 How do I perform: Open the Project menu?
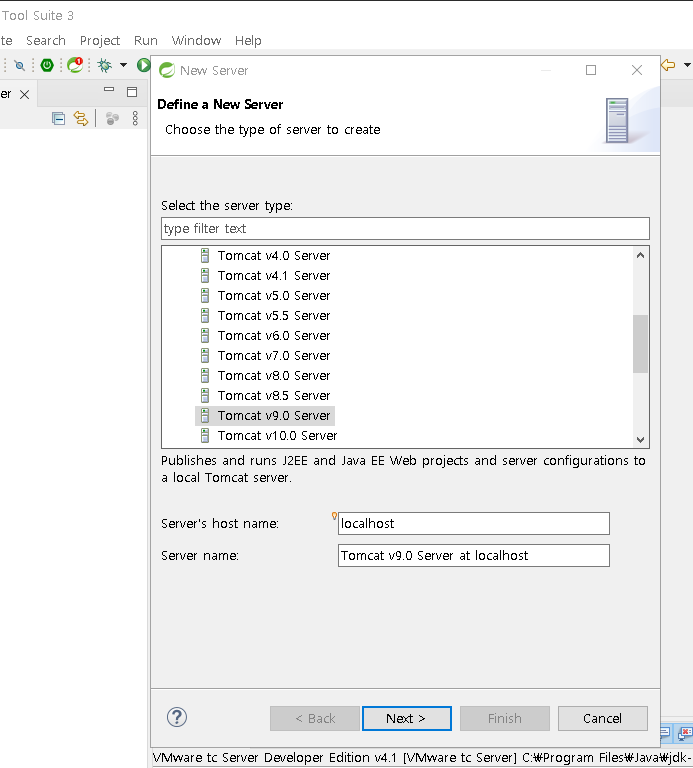pos(100,41)
